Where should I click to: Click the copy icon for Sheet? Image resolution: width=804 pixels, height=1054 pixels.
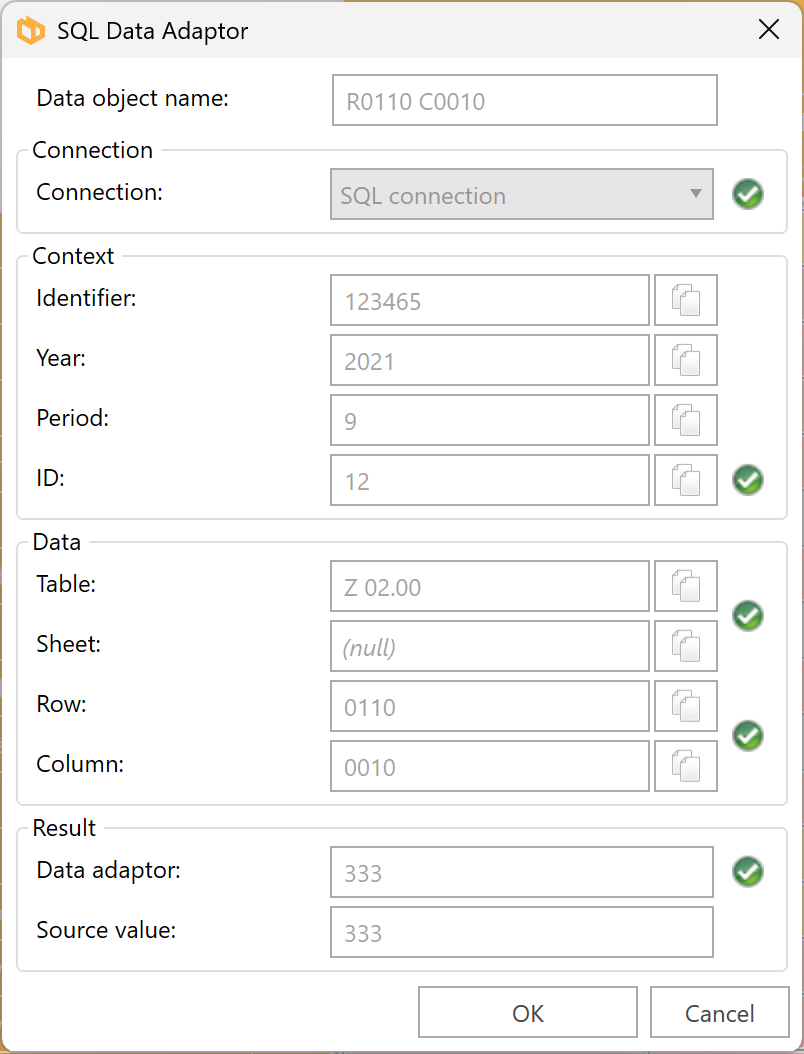[x=686, y=647]
